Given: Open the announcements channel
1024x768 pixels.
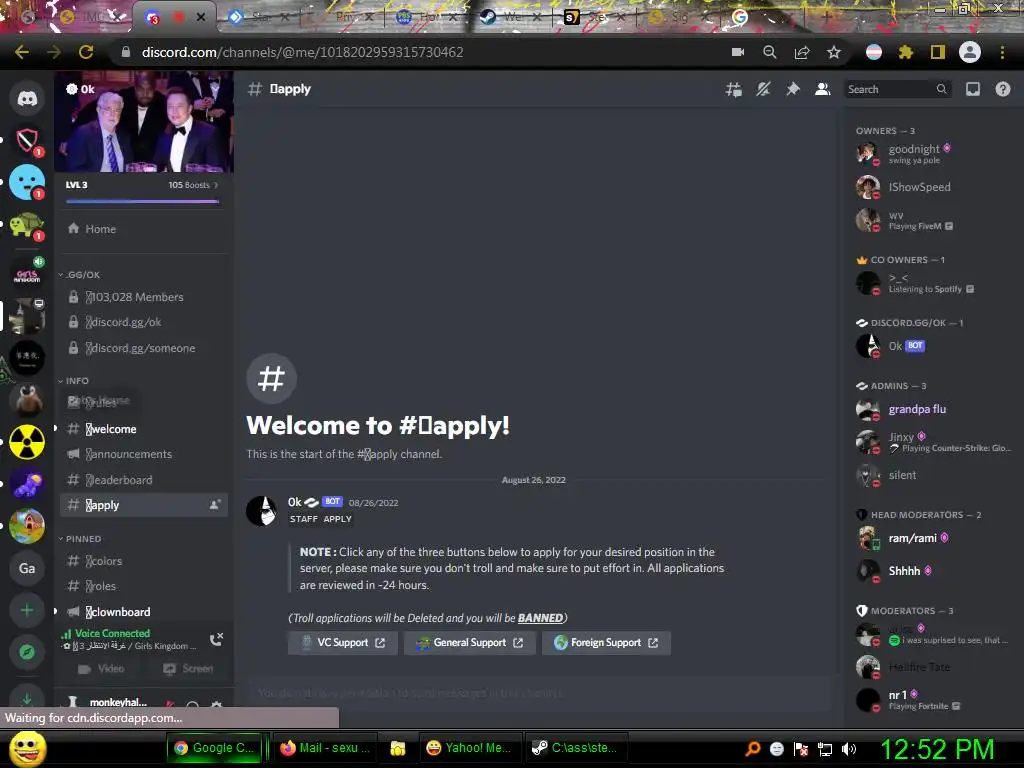Looking at the screenshot, I should click(144, 454).
